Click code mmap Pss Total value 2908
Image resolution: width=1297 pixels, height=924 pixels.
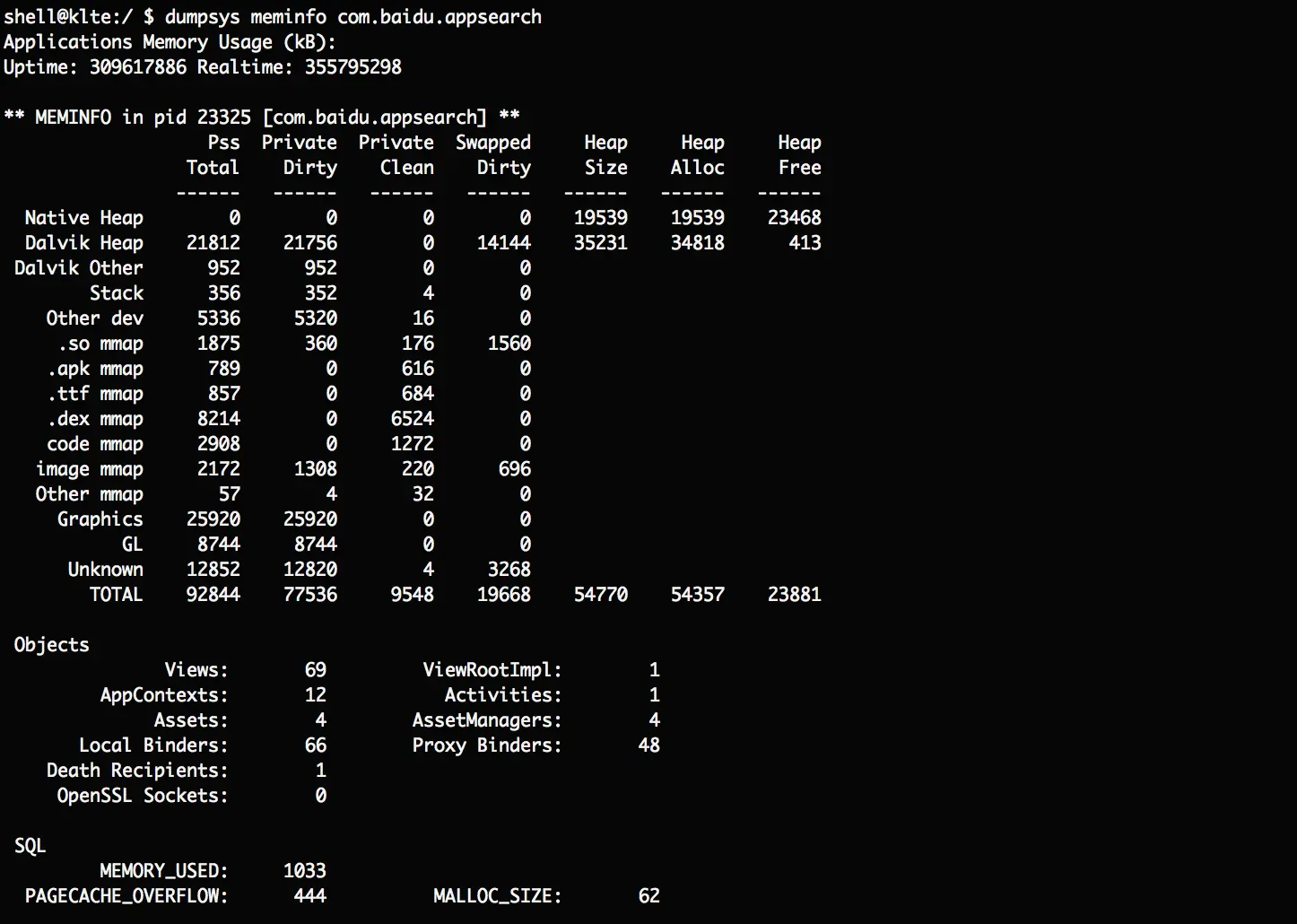pyautogui.click(x=219, y=444)
